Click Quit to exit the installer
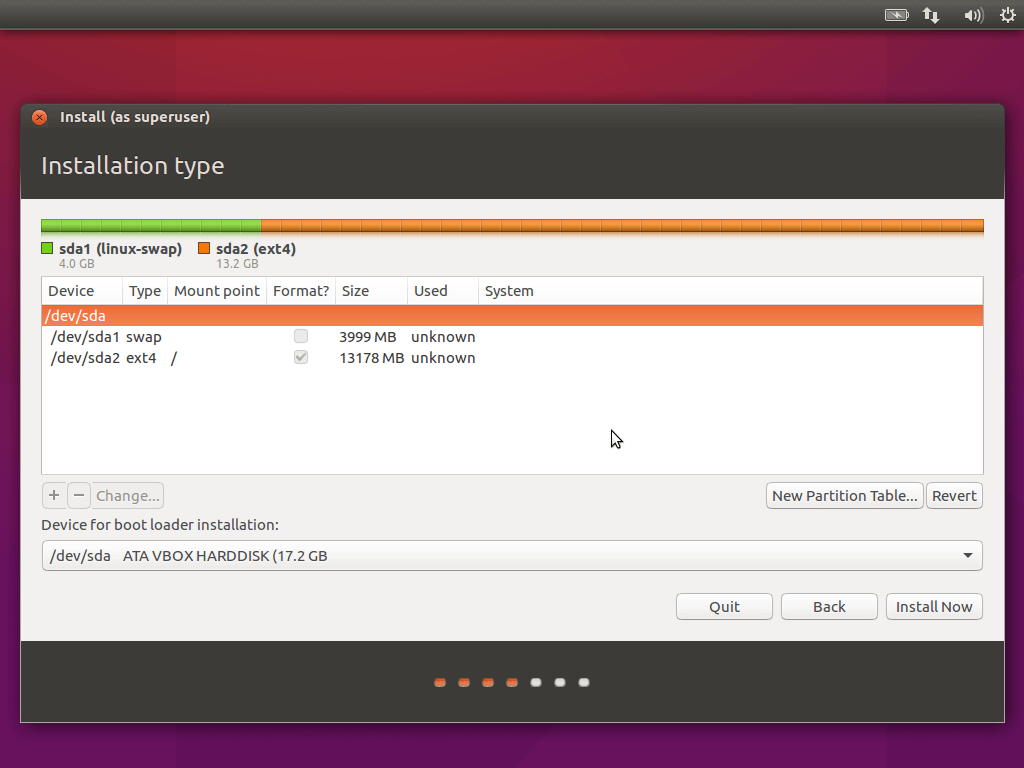 pos(723,606)
